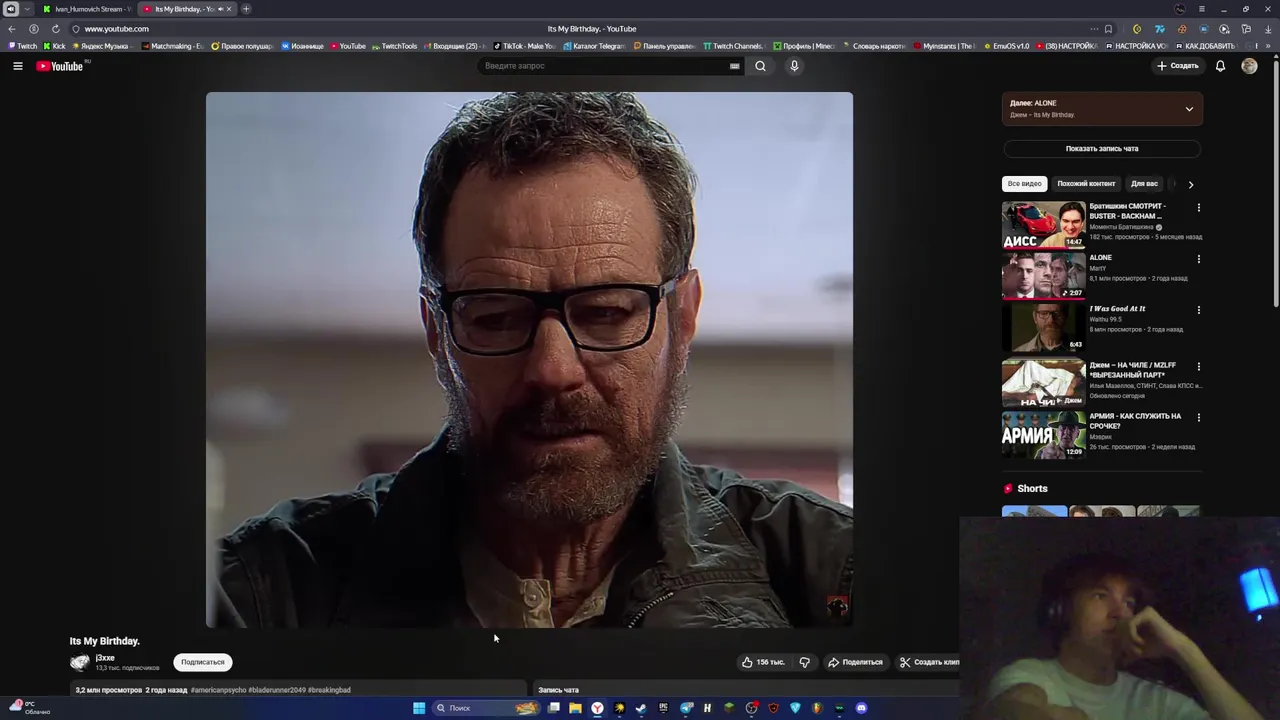Open the Minecraft block icon on taskbar

point(729,708)
